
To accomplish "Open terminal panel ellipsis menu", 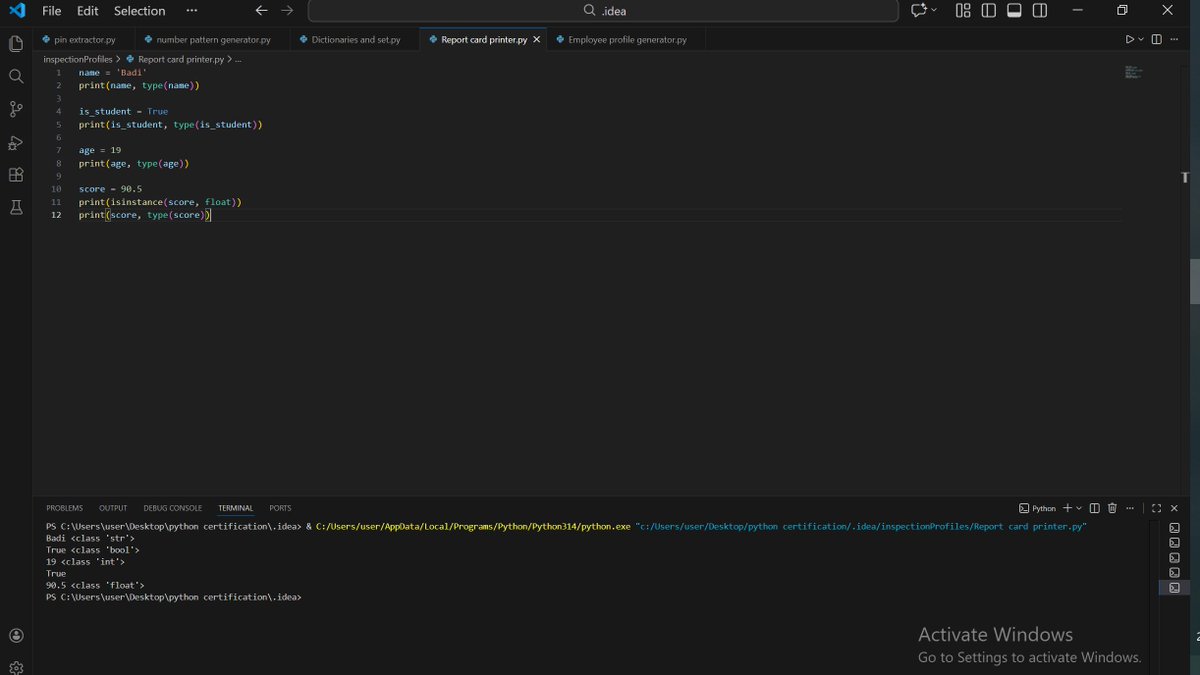I will (x=1130, y=508).
